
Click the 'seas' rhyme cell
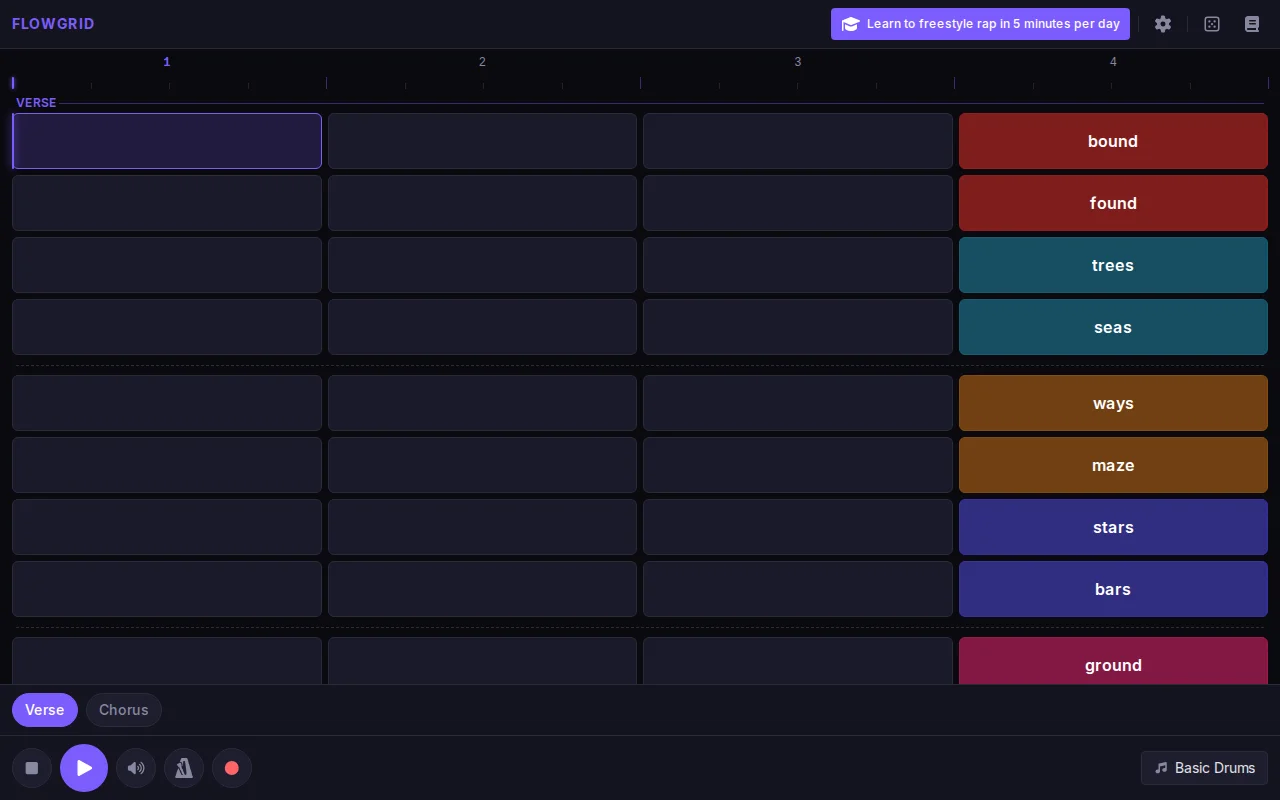coord(1113,327)
